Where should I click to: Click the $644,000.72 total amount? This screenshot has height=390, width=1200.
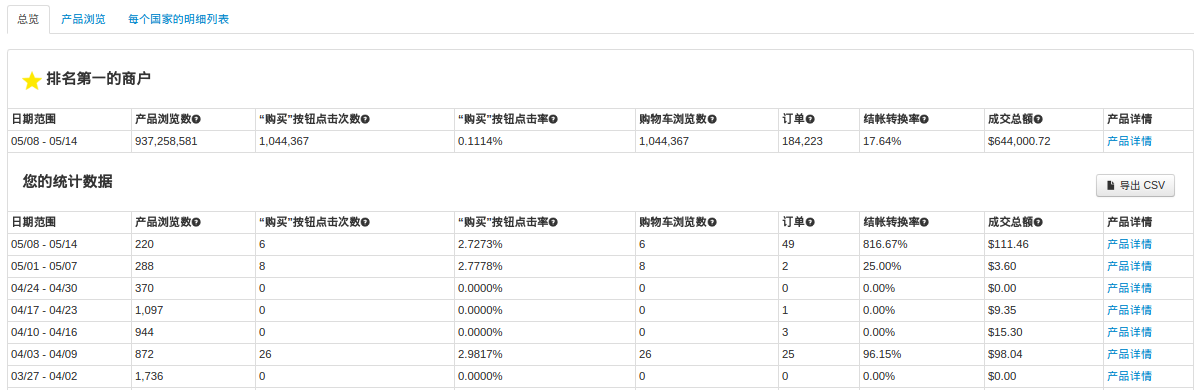[1018, 141]
